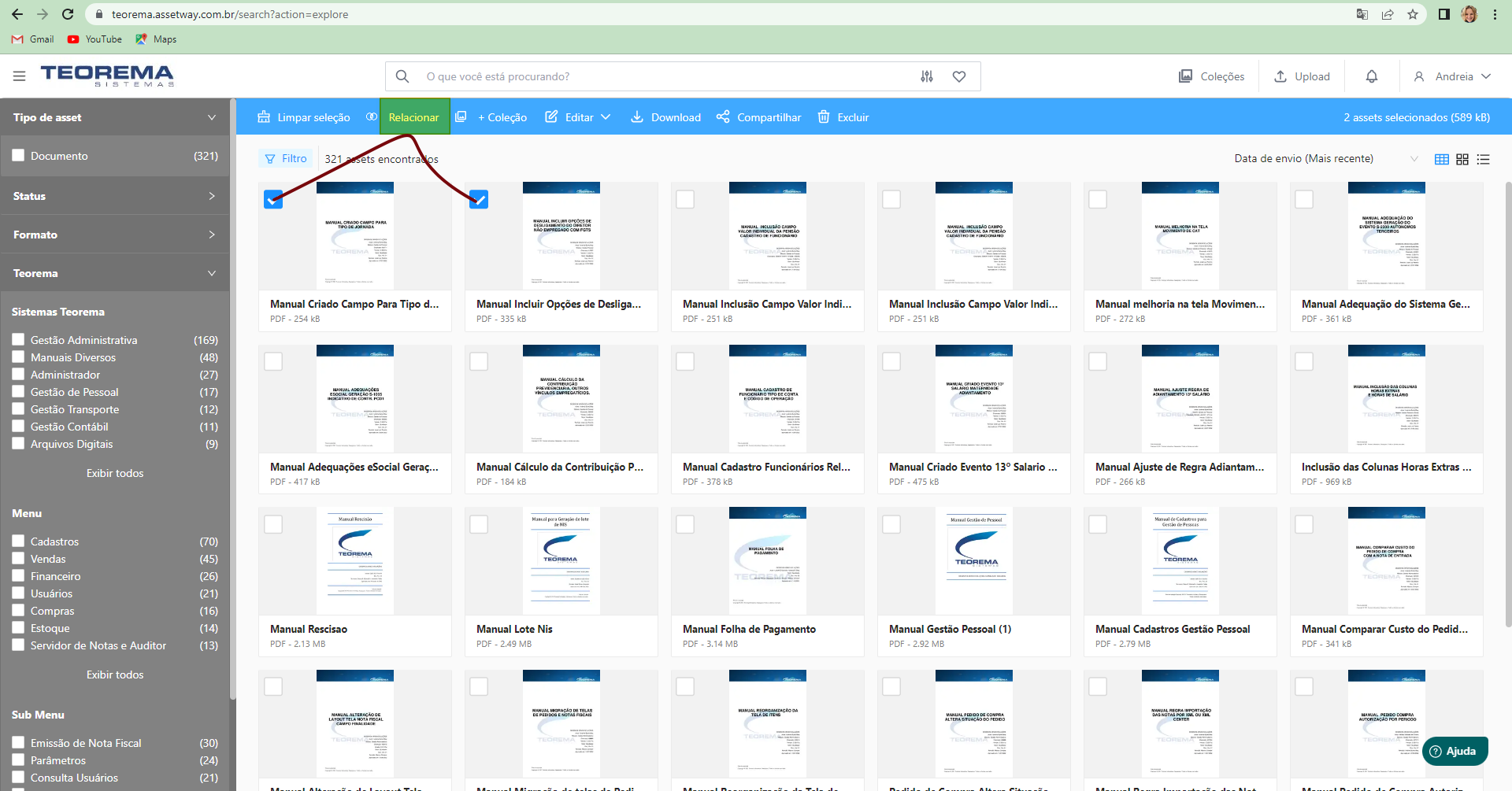Check Gestão Transporte filter

coord(18,408)
